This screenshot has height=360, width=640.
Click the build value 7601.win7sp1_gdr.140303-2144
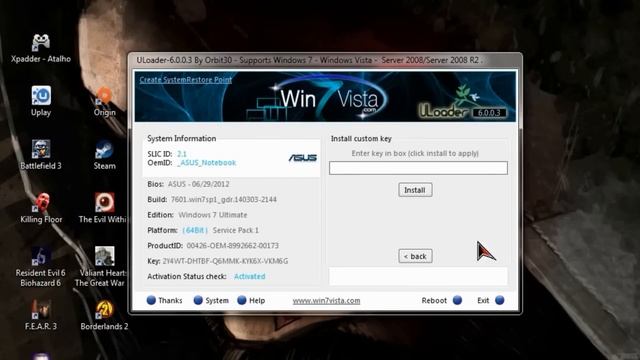(224, 199)
